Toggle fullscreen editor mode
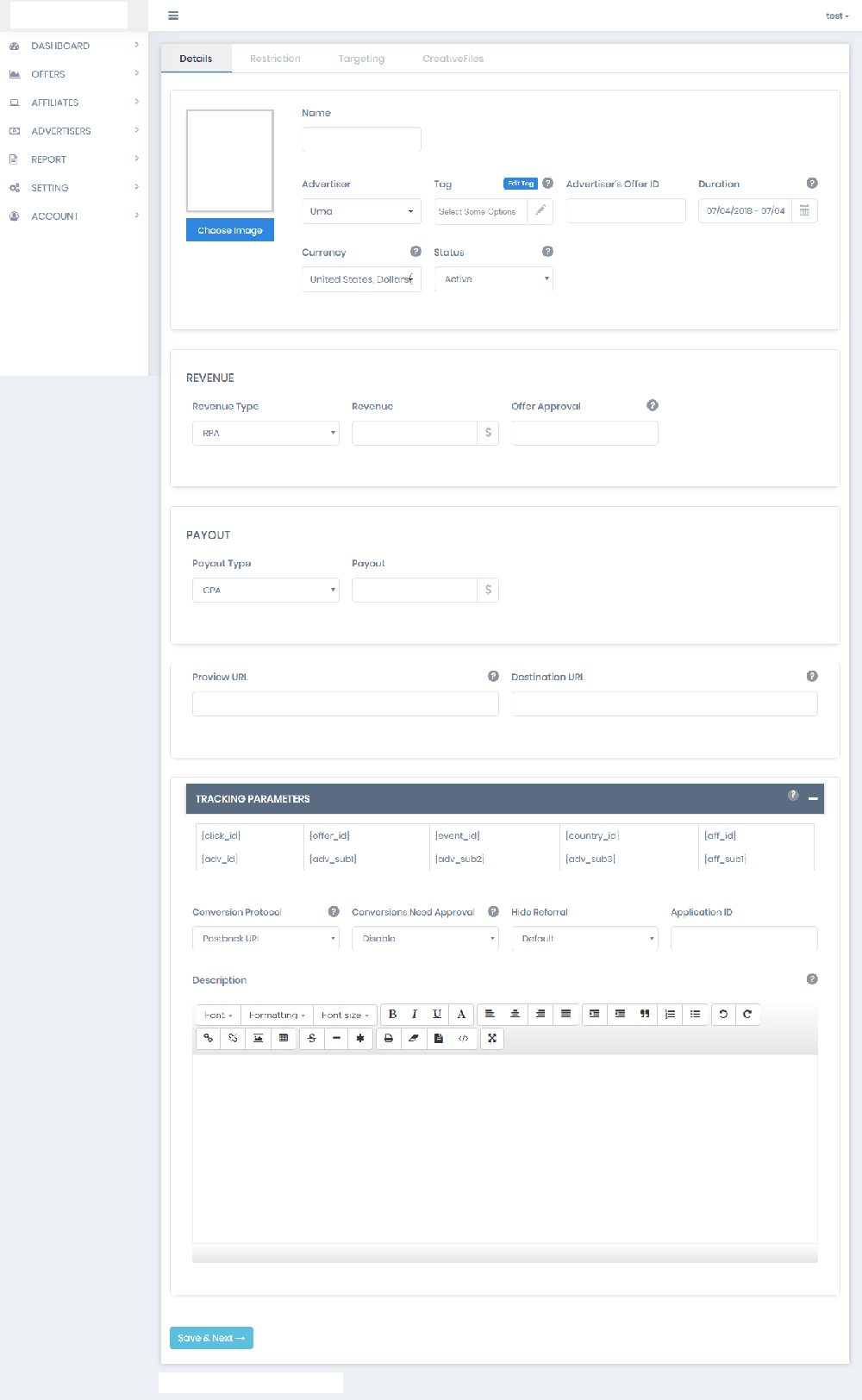 (492, 1039)
